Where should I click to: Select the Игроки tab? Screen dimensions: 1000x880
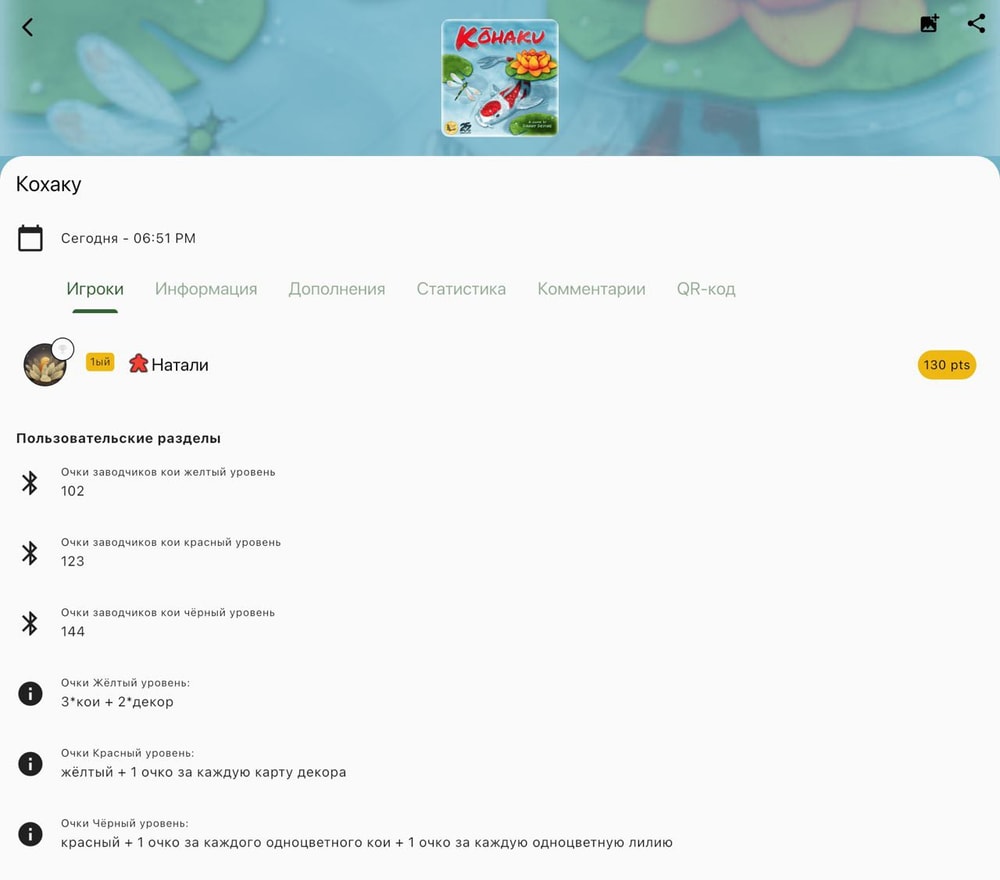(x=95, y=289)
